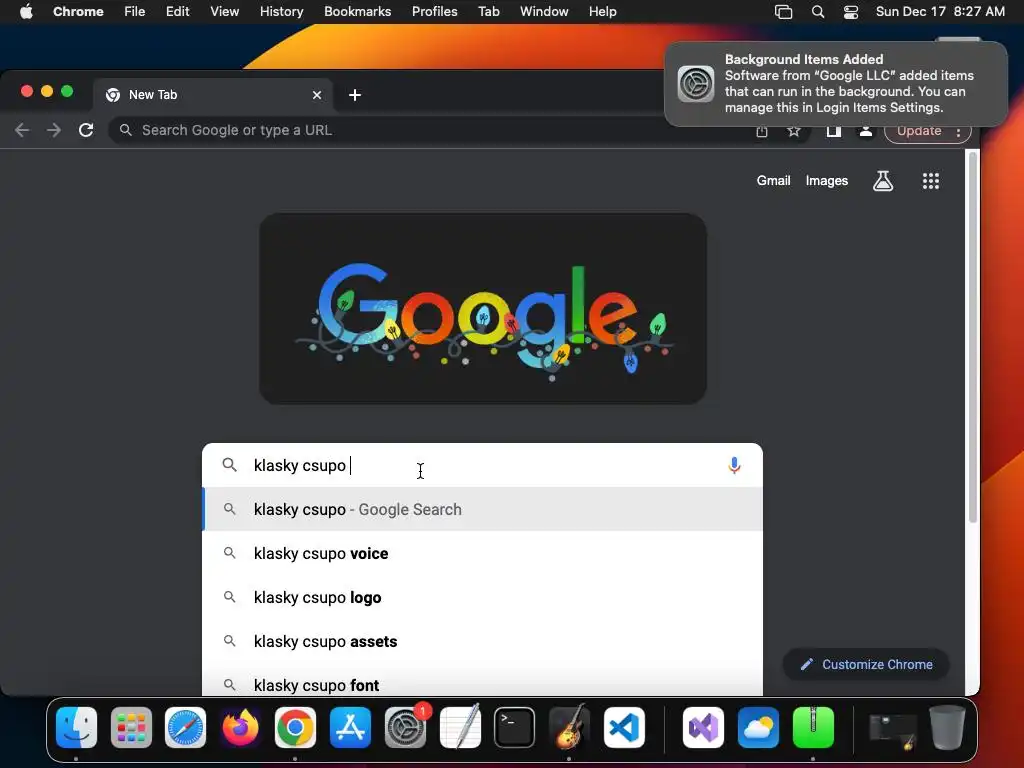Image resolution: width=1024 pixels, height=768 pixels.
Task: Close the New Tab tab
Action: [x=317, y=95]
